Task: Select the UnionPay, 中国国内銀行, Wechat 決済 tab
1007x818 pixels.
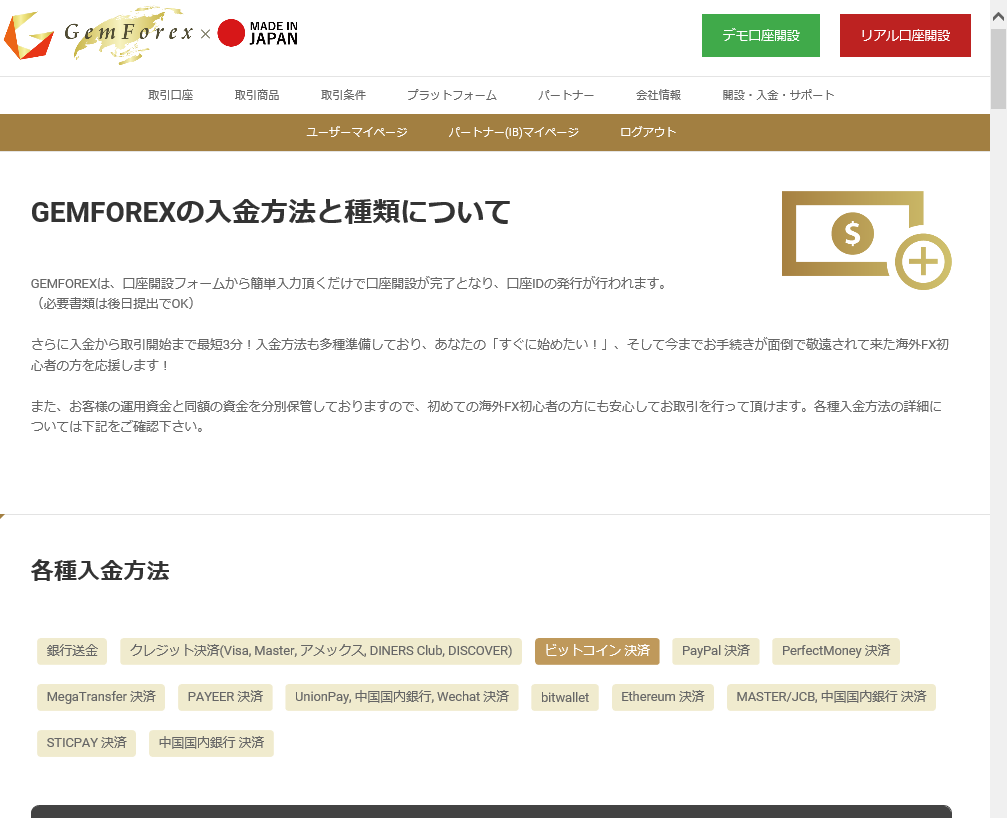Action: tap(402, 697)
